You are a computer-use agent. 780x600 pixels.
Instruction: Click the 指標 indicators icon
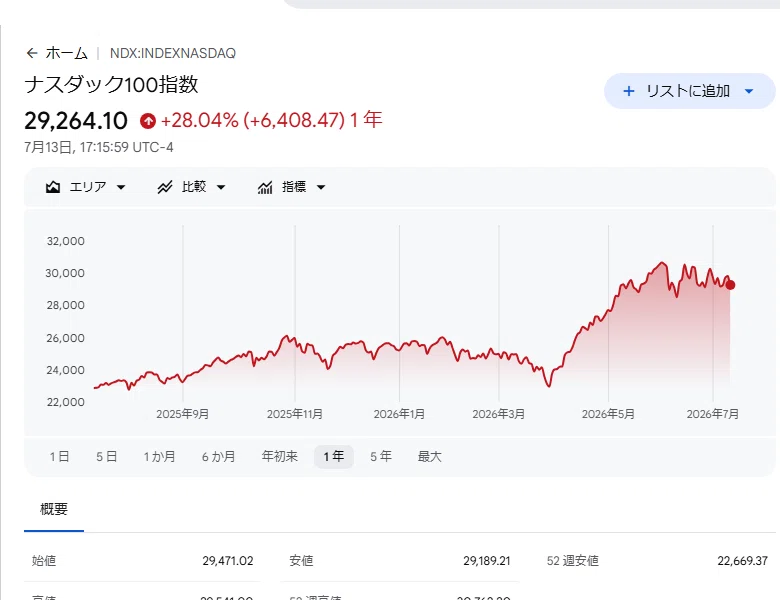(265, 187)
